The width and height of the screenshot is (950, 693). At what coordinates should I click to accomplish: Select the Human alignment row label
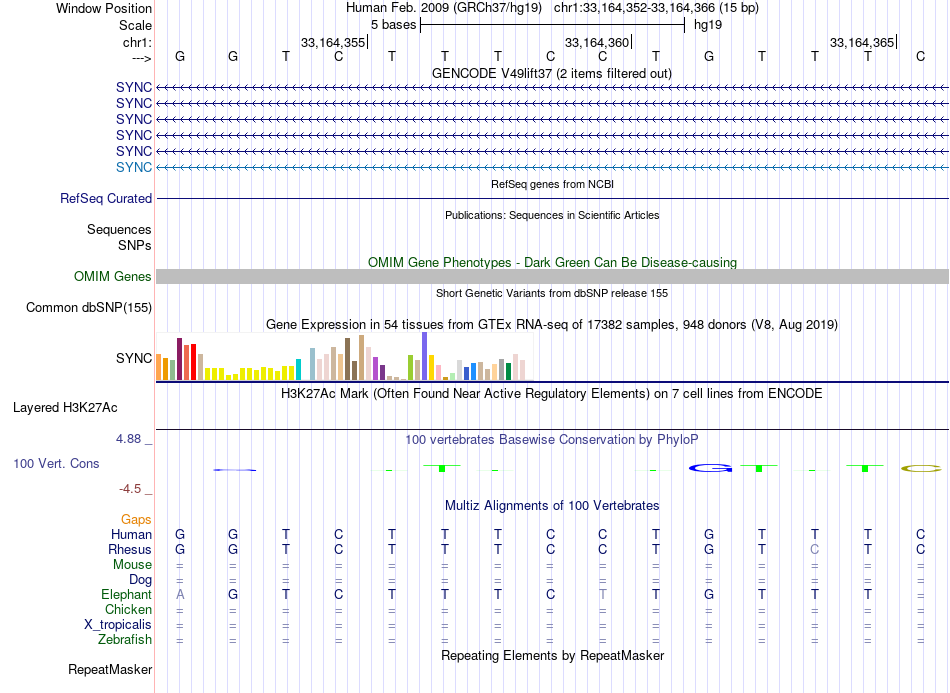click(x=131, y=534)
